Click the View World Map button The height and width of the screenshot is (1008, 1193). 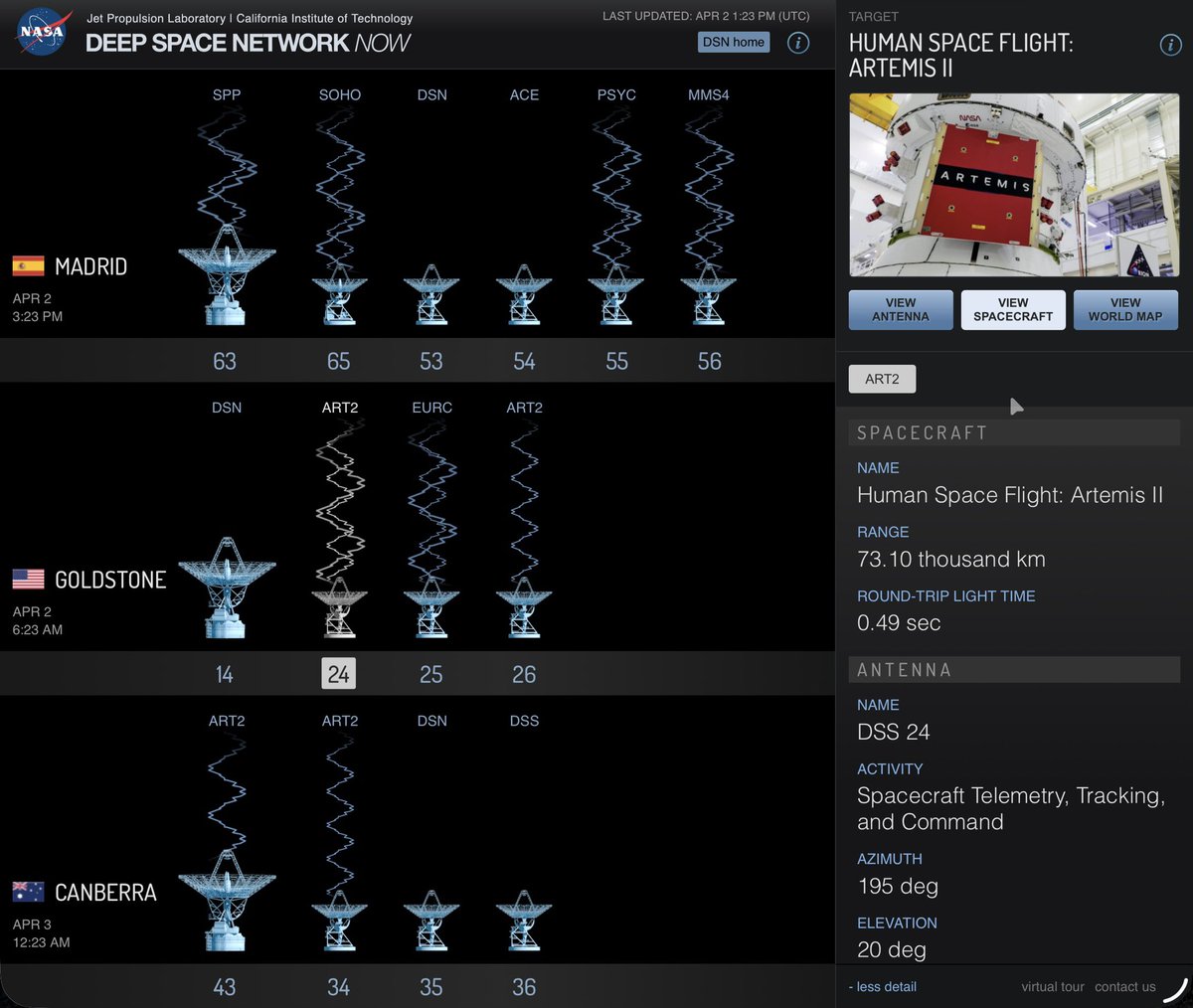[x=1125, y=310]
